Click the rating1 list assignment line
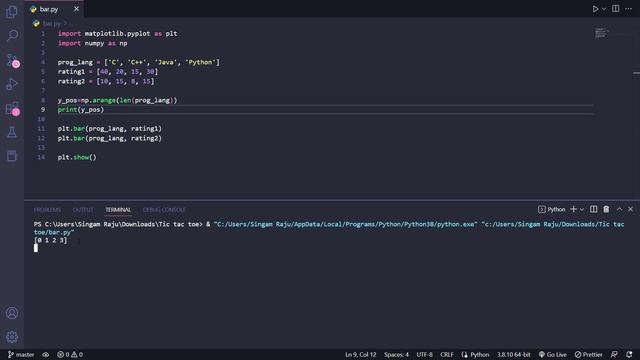This screenshot has height=360, width=640. tap(108, 71)
